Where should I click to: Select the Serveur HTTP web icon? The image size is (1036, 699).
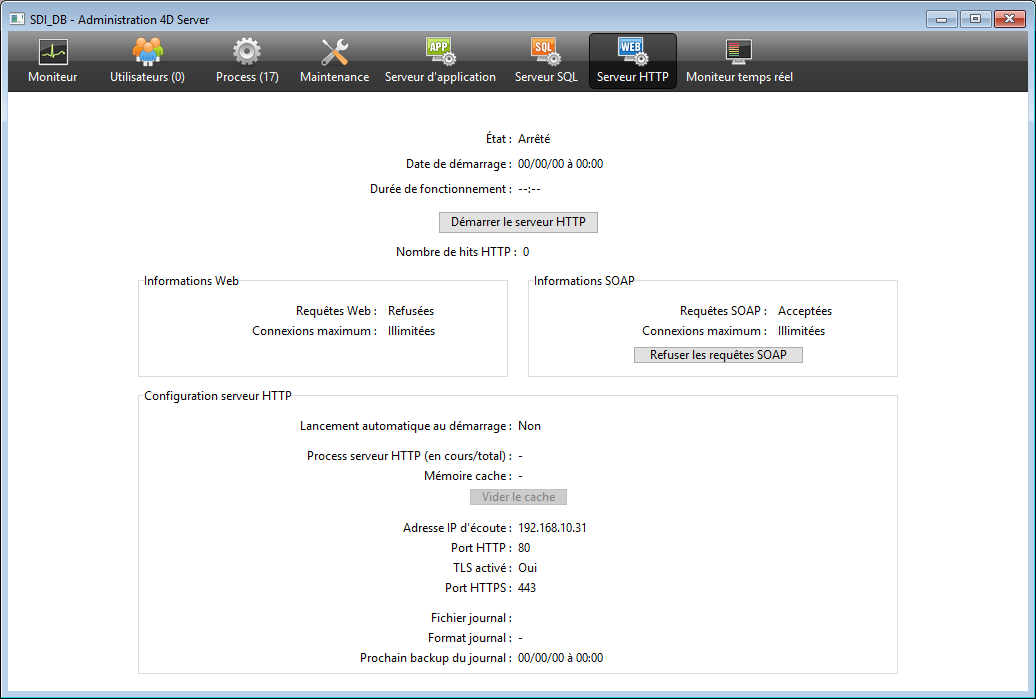click(x=632, y=51)
